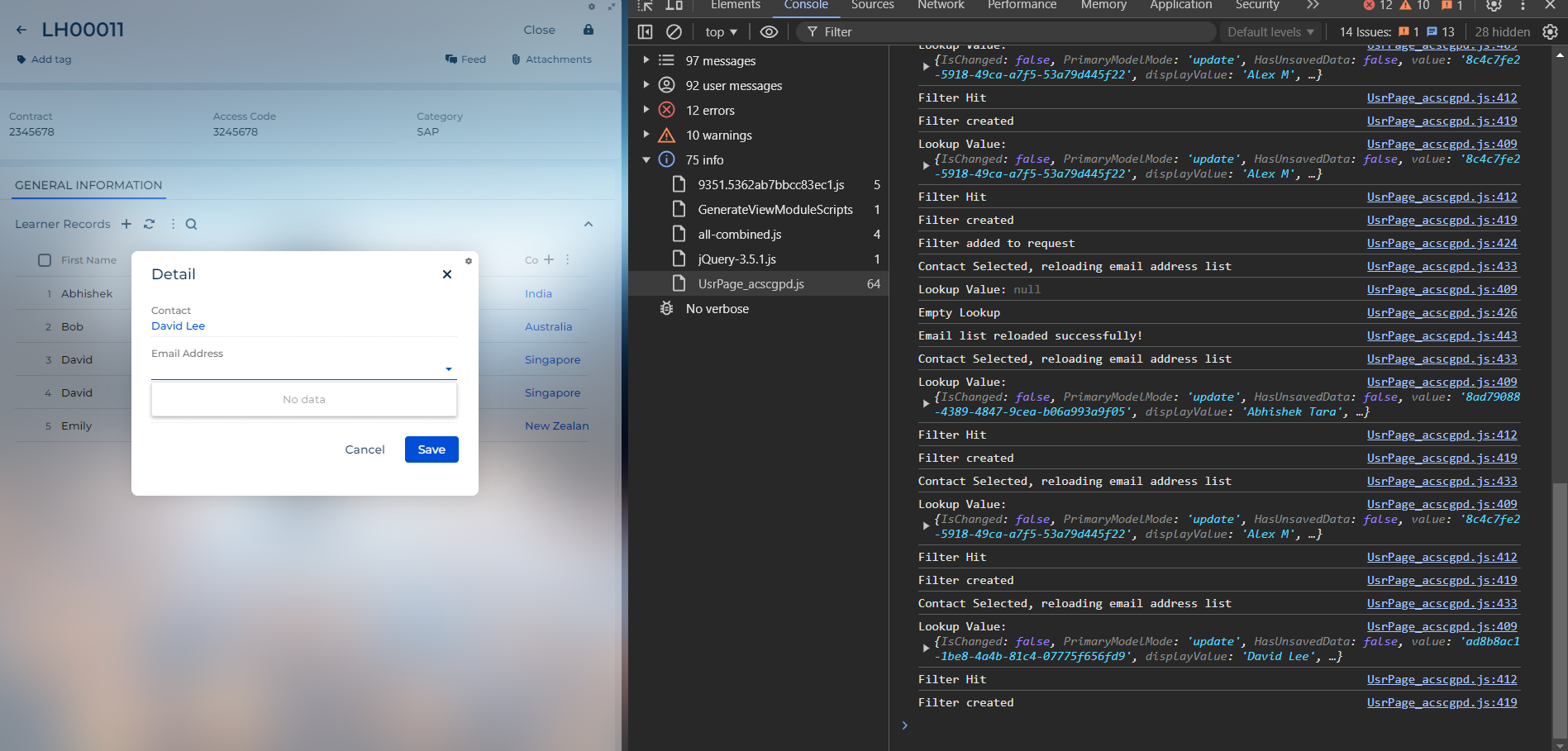
Task: Refresh the Learner Records list
Action: (149, 224)
